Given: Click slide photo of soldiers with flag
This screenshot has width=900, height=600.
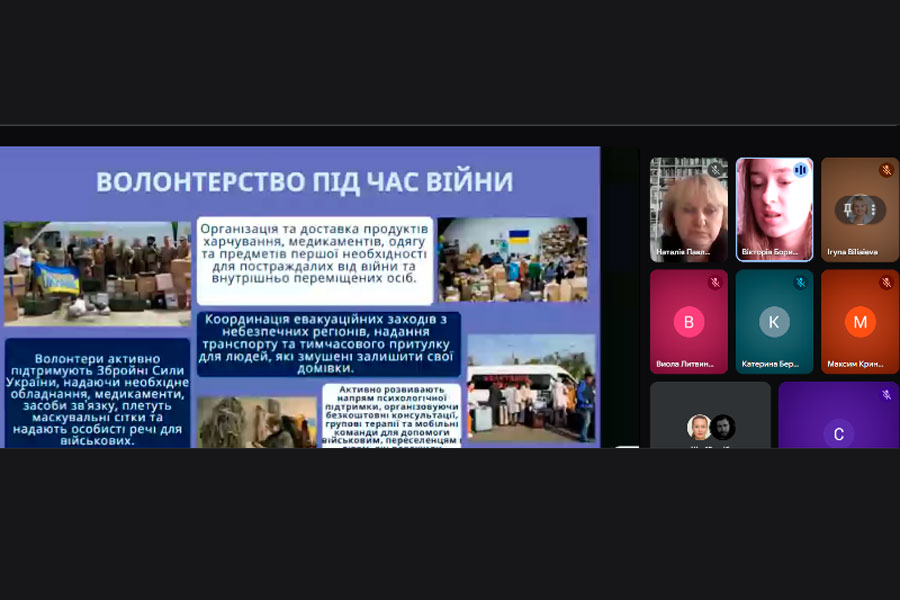Looking at the screenshot, I should (x=98, y=273).
